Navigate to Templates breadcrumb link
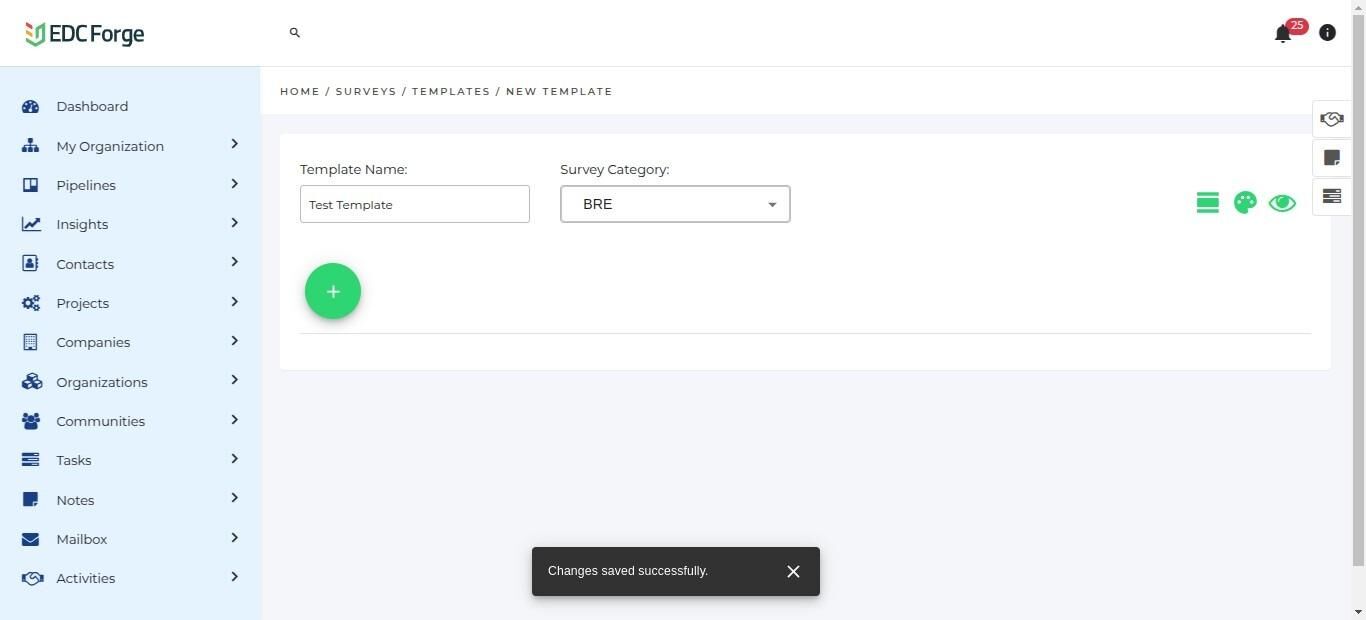Image resolution: width=1366 pixels, height=620 pixels. (451, 91)
